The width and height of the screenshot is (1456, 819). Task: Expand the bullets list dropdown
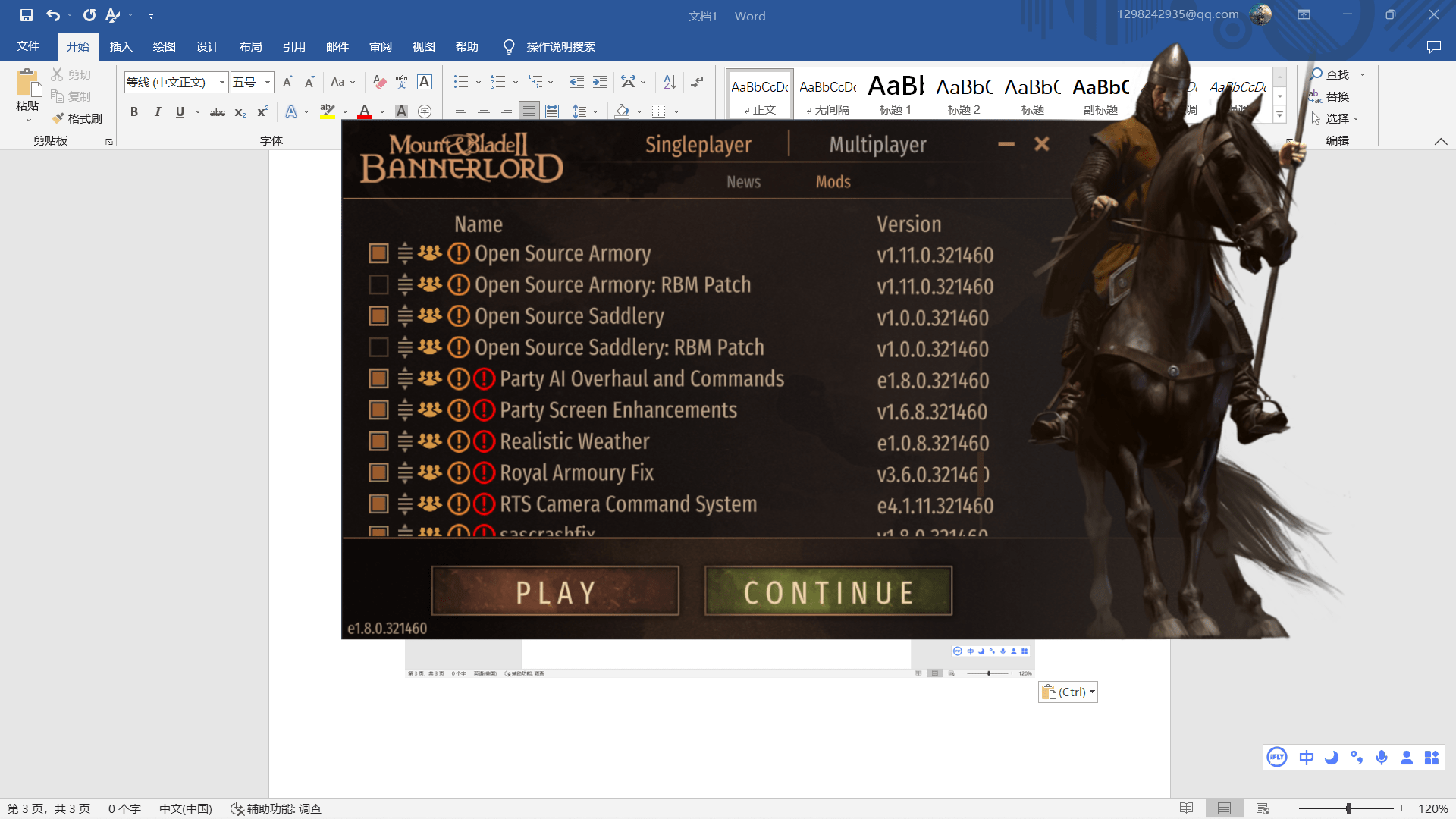tap(479, 82)
